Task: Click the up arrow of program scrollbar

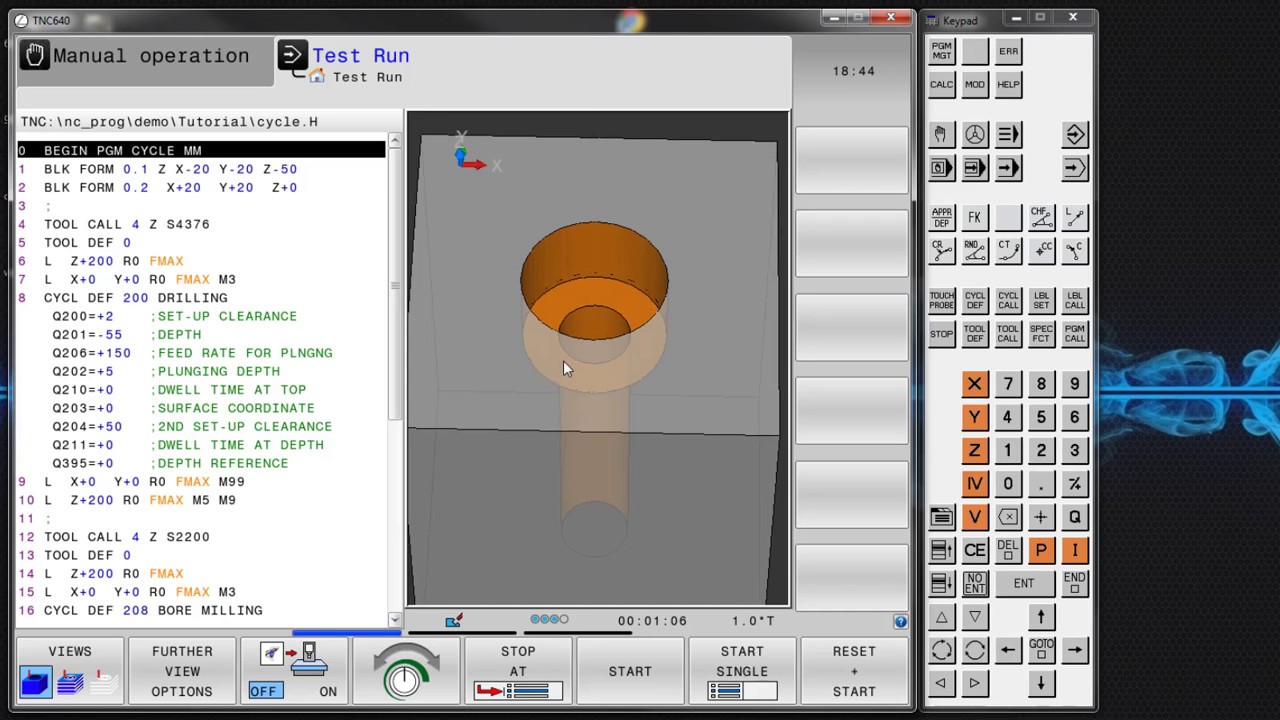Action: coord(394,142)
